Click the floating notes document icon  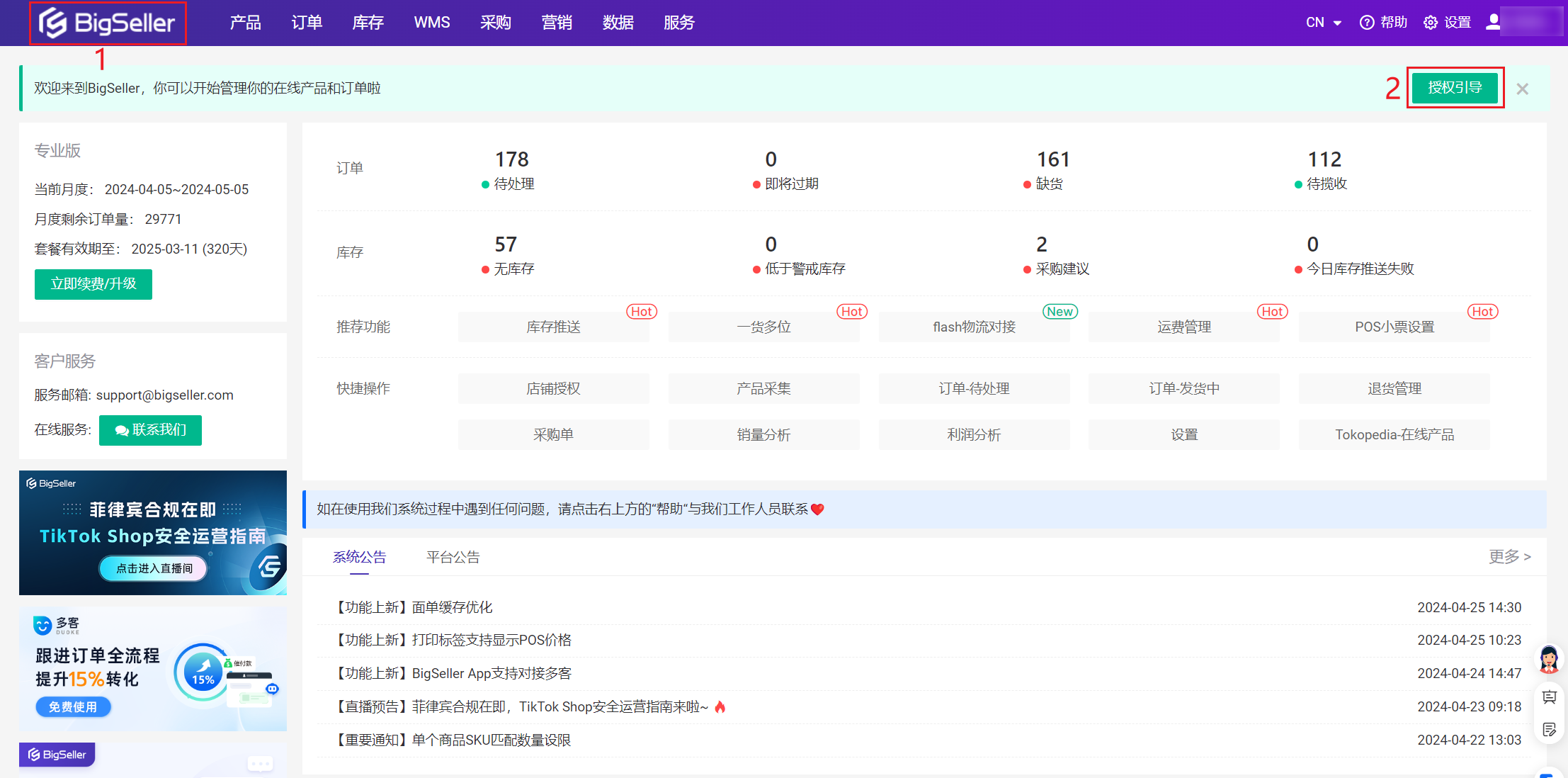click(x=1550, y=730)
